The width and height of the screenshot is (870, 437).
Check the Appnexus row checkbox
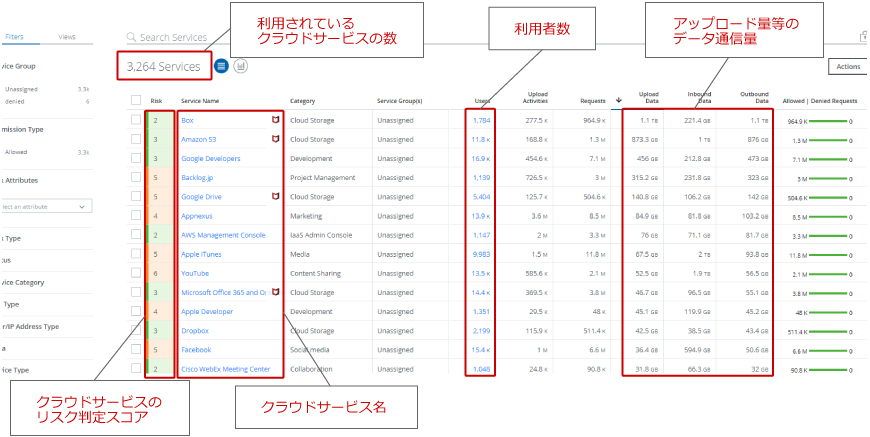click(x=136, y=216)
